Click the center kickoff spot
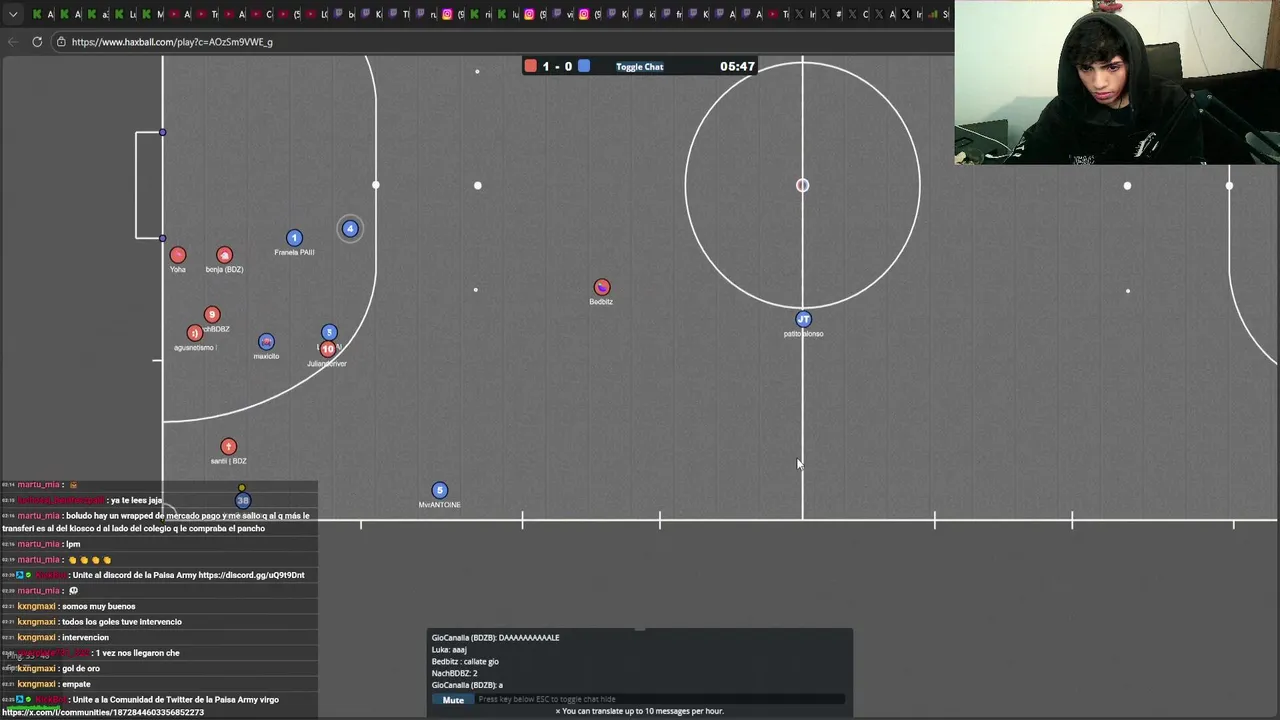Screen dimensions: 1280x720 802,185
